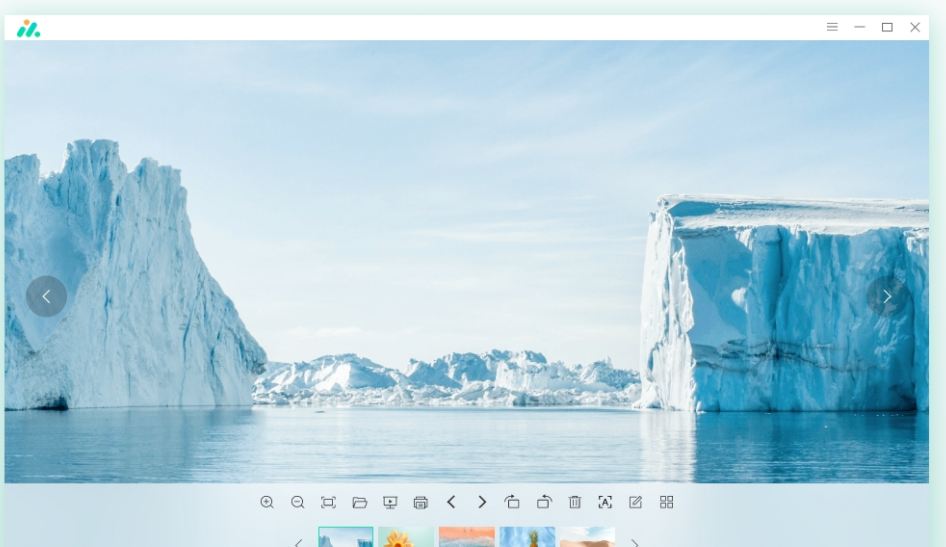Click the zoom in magnifier icon
This screenshot has height=547, width=946.
click(x=267, y=502)
